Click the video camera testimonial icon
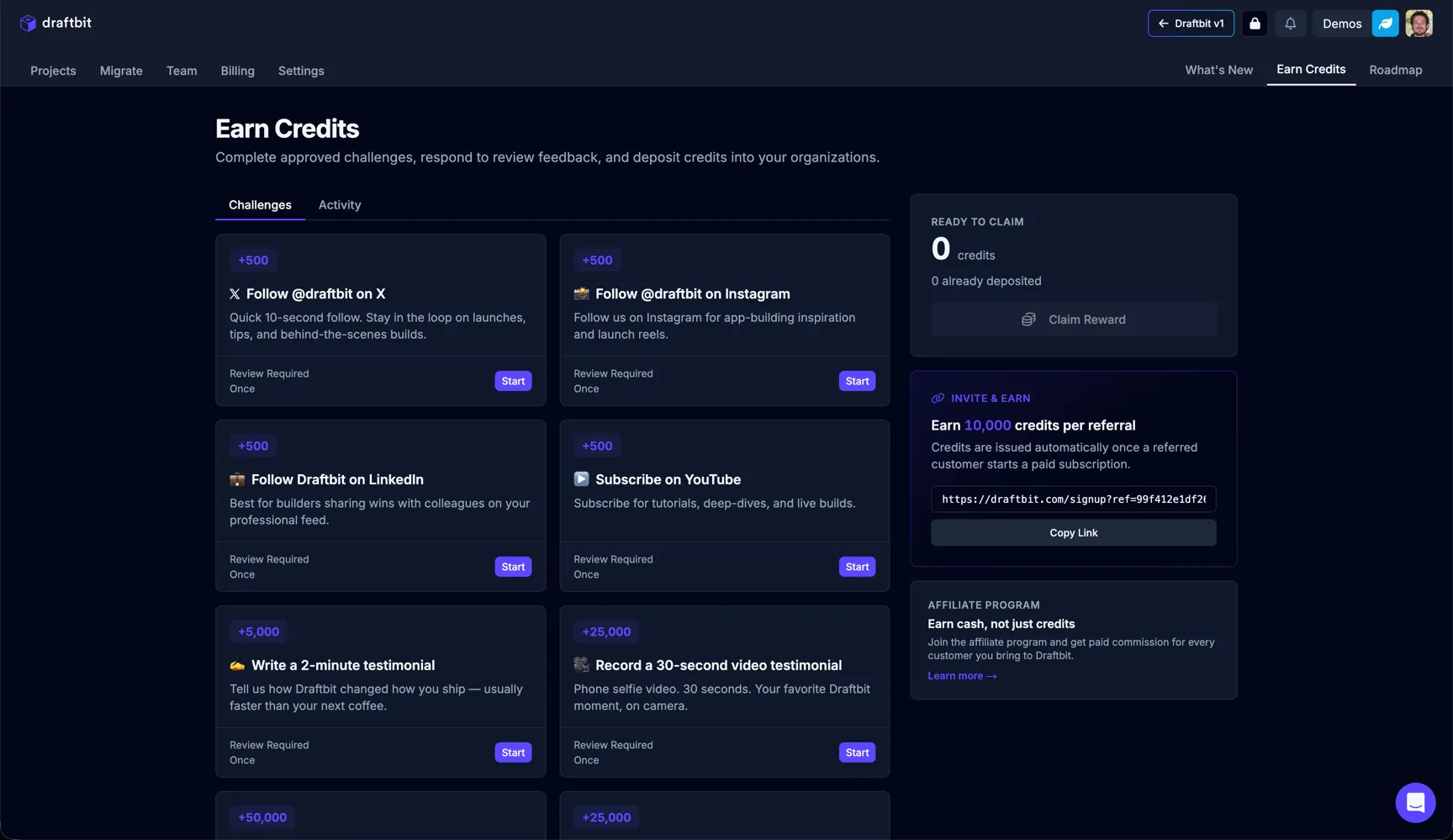Image resolution: width=1453 pixels, height=840 pixels. 581,665
